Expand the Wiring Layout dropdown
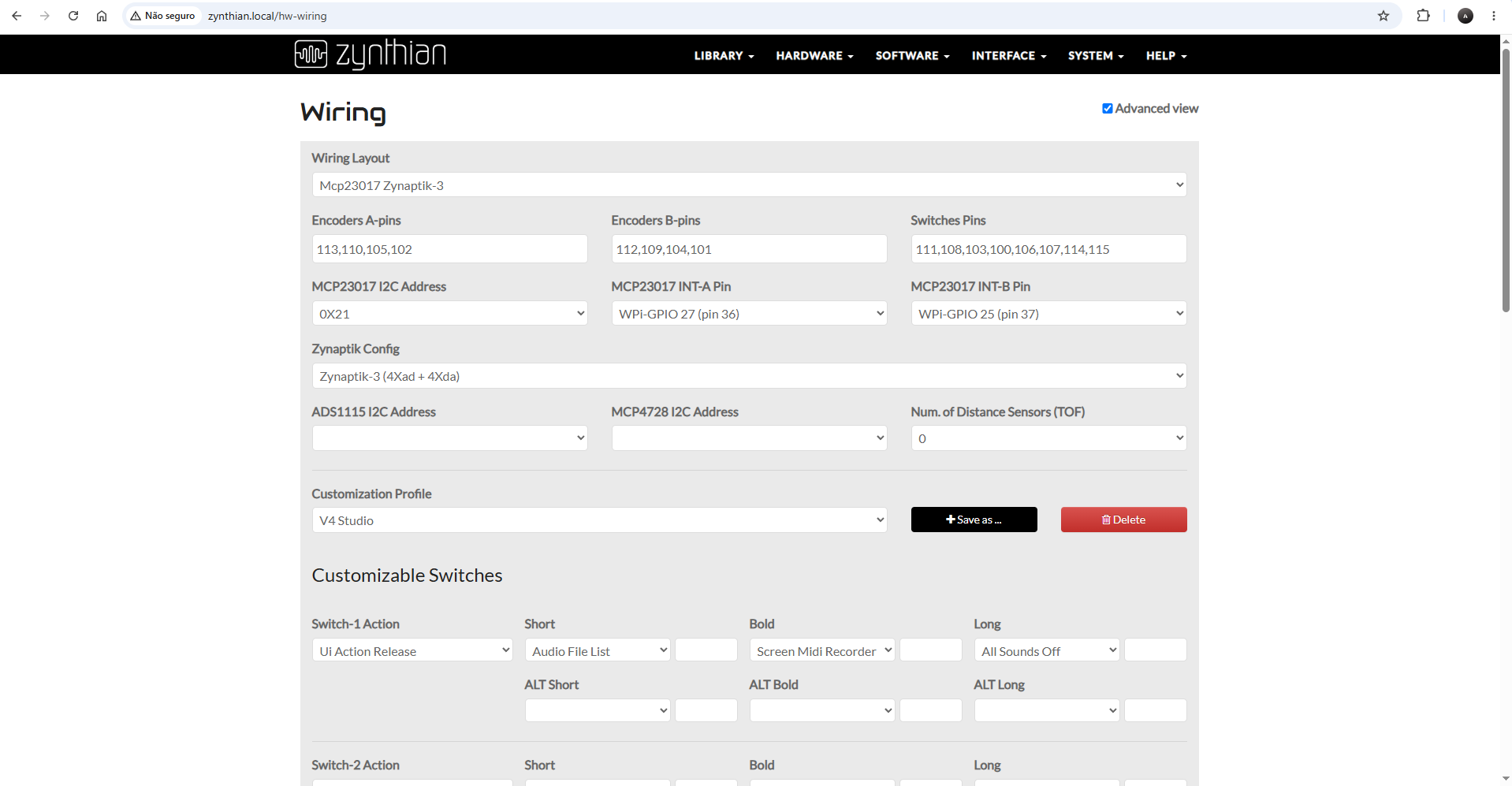 pyautogui.click(x=749, y=185)
